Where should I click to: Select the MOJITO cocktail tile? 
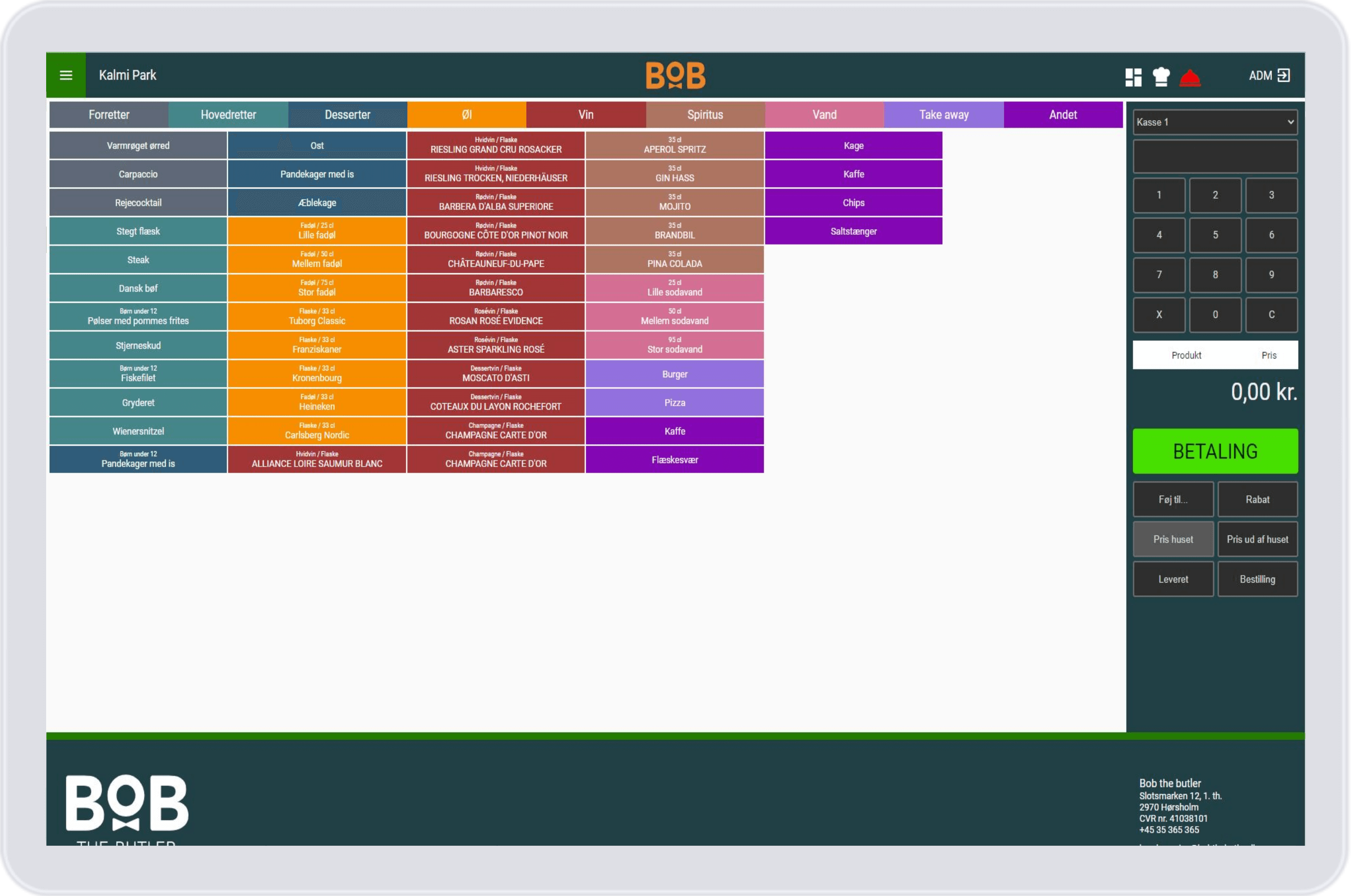(x=675, y=203)
